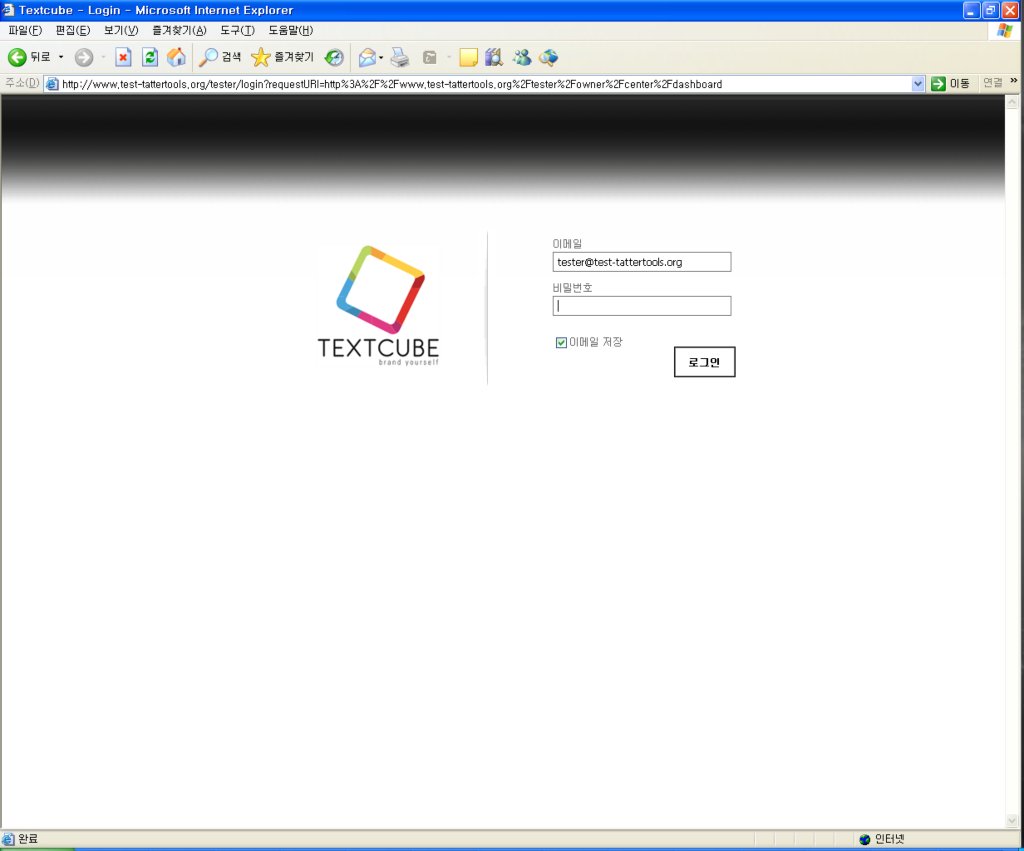1024x851 pixels.
Task: Click the 이동 Go button
Action: 951,84
